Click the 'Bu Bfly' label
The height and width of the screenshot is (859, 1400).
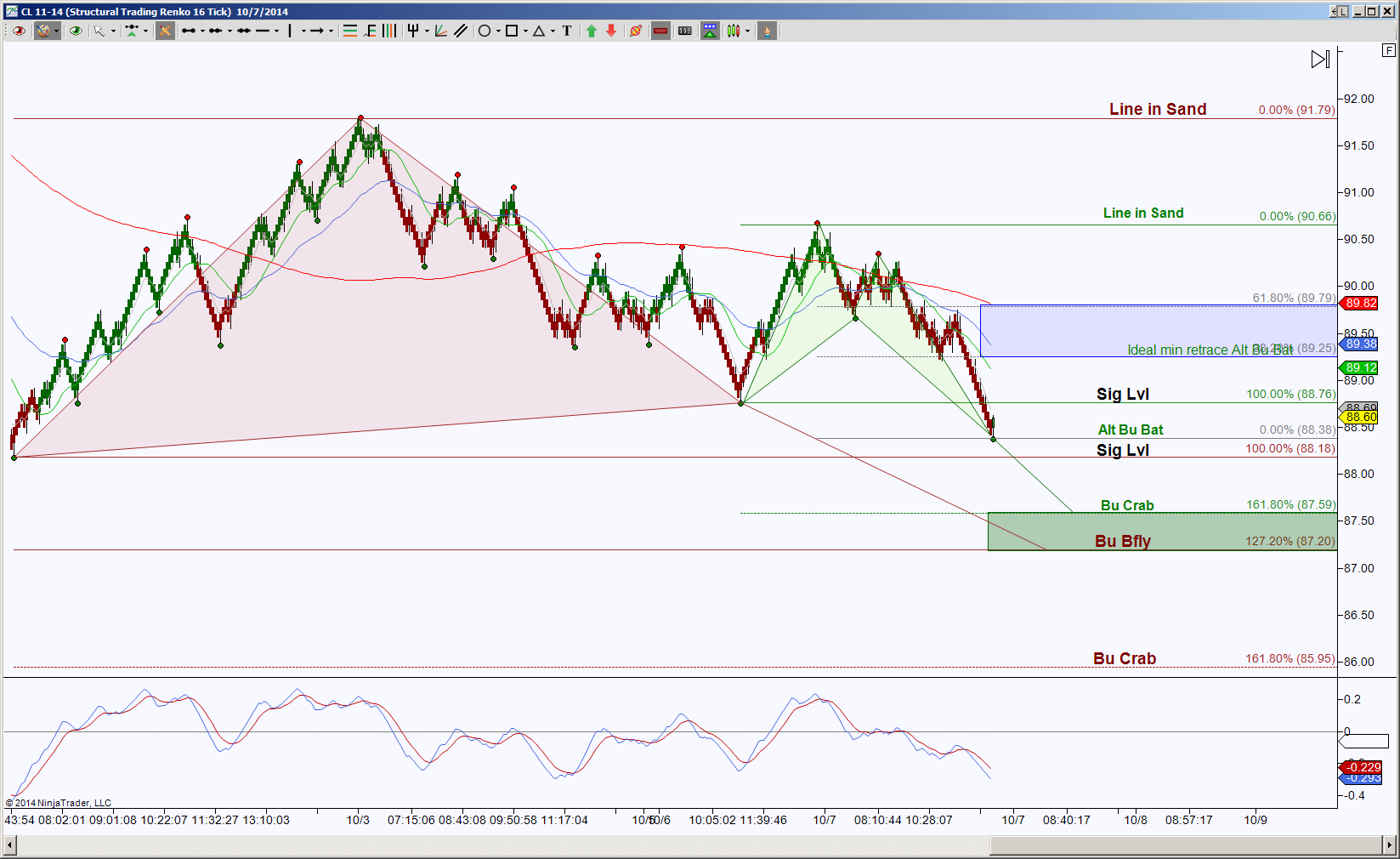(1123, 541)
